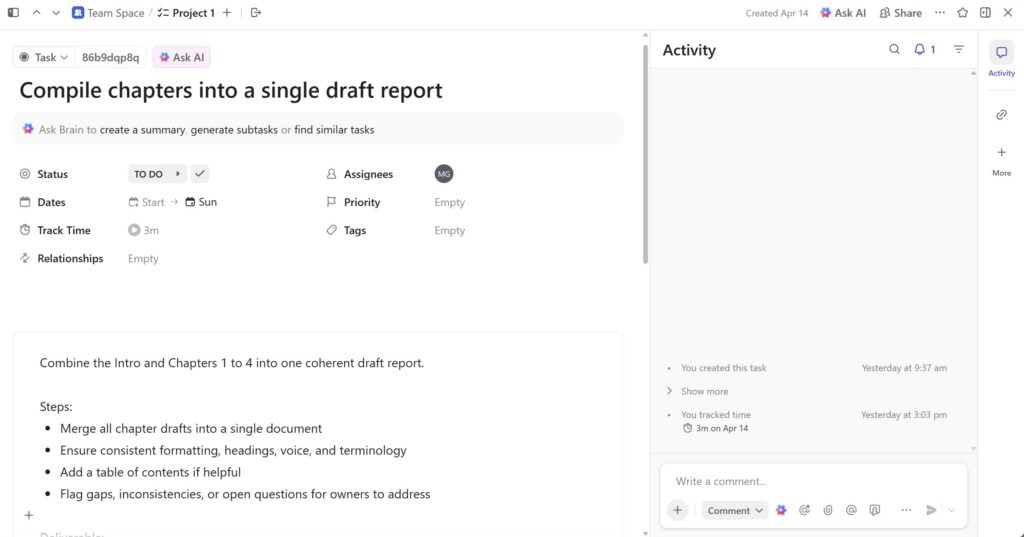Click the Track Time label

click(63, 230)
